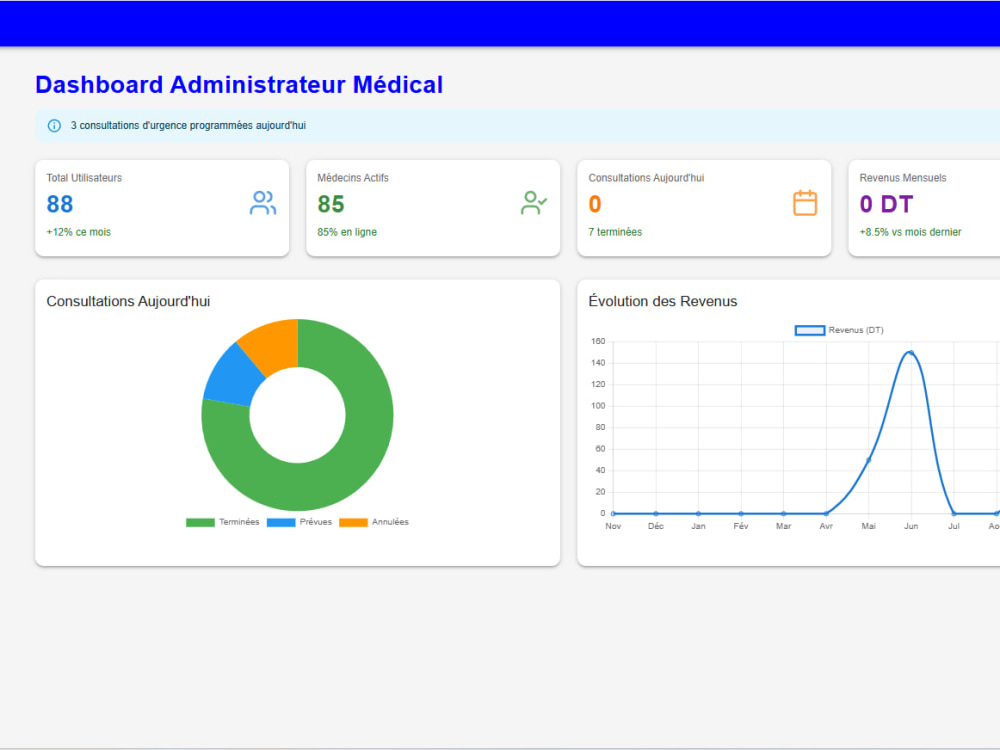
Task: Toggle the Terminées legend green swatch
Action: pos(200,522)
